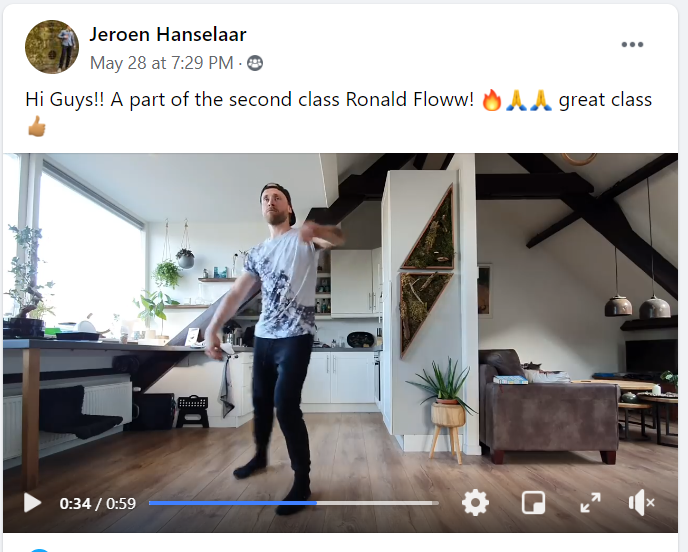
Task: Open post options three-dot menu
Action: click(632, 44)
